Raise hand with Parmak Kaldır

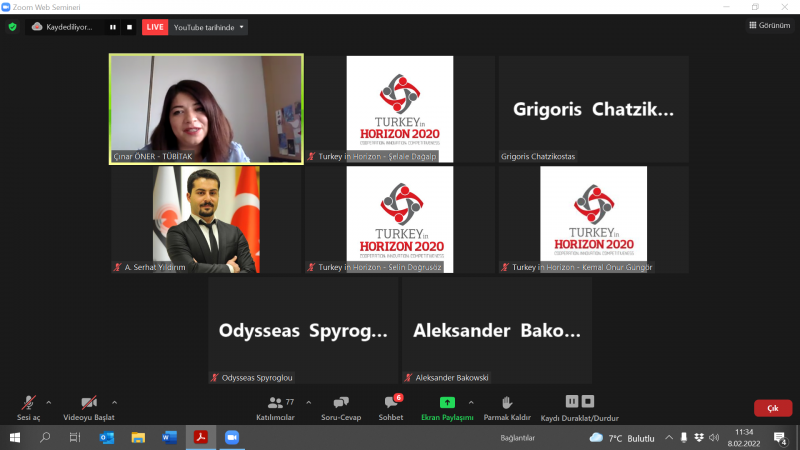click(507, 408)
